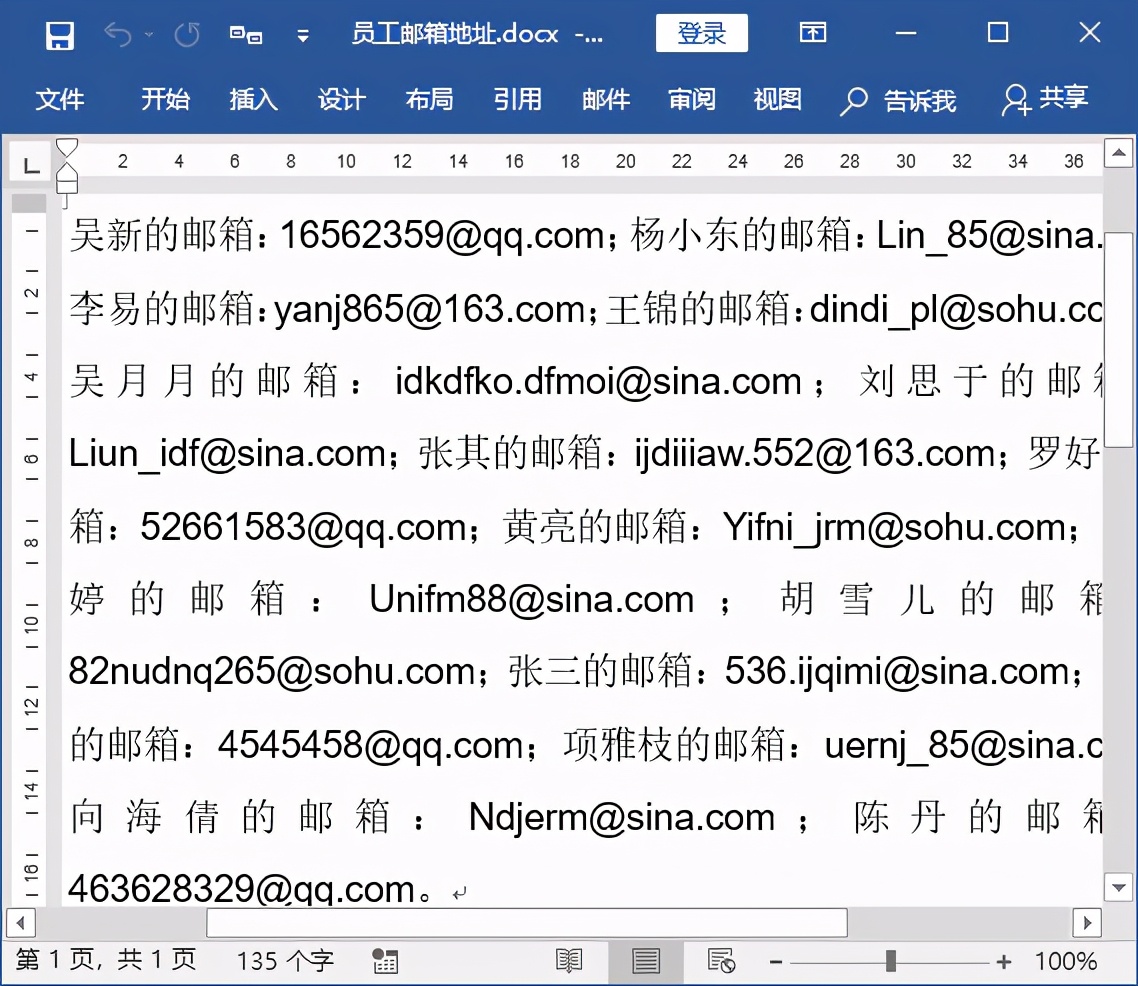The height and width of the screenshot is (986, 1138).
Task: Start macro recording from status bar
Action: pos(384,960)
